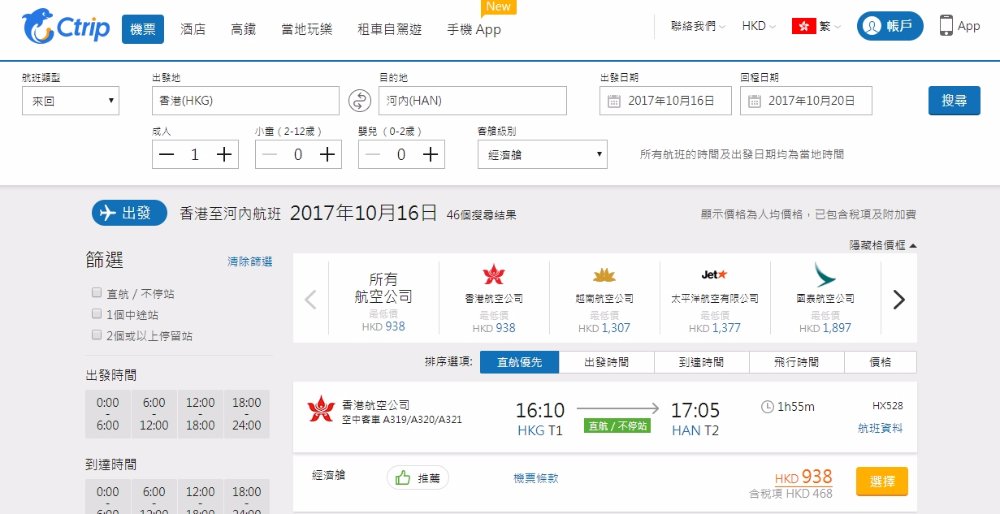Open the 航班類型 trip type dropdown
Image resolution: width=1000 pixels, height=514 pixels.
(x=70, y=101)
